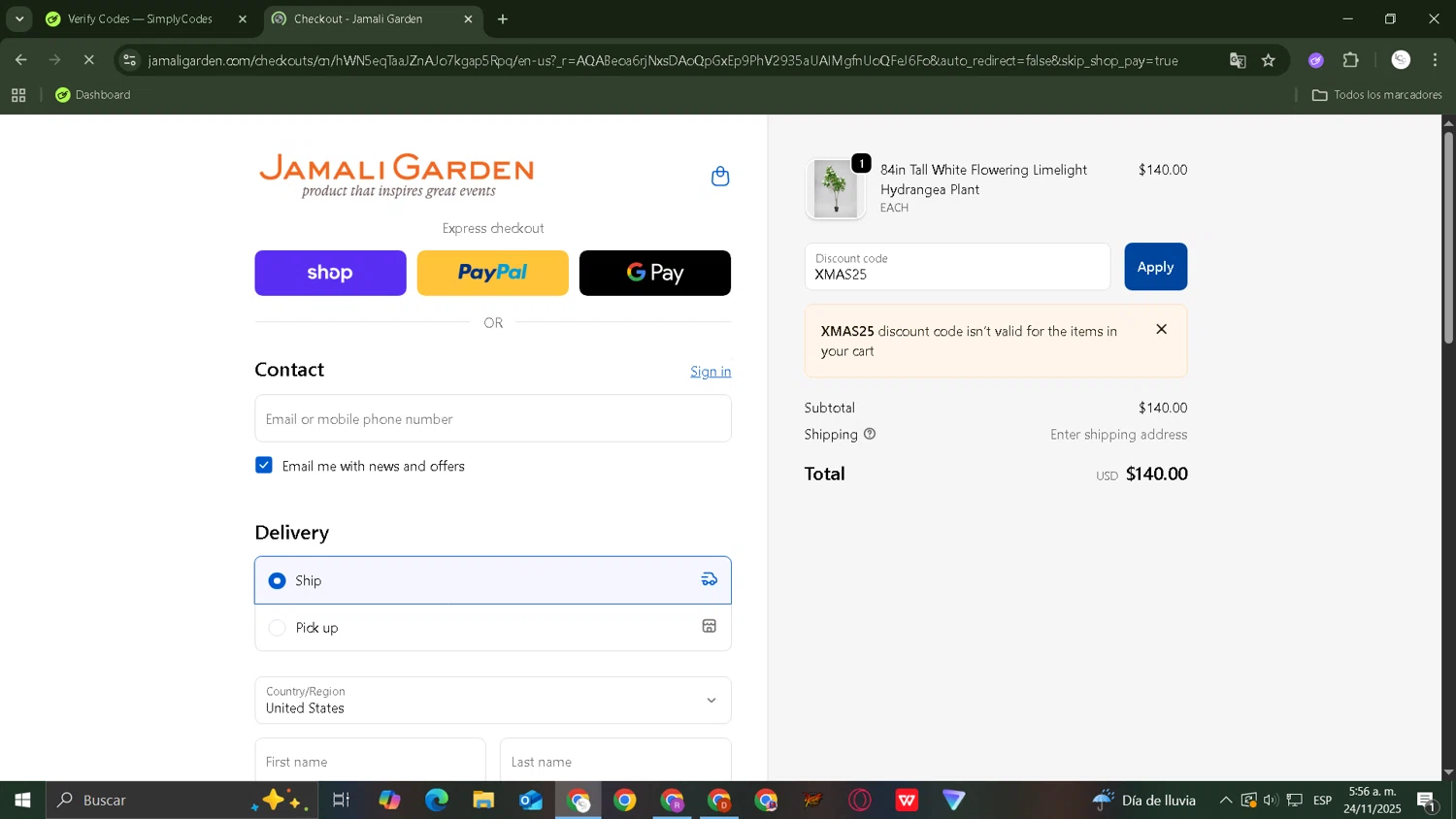Click the browser address bar URL

coord(663,60)
